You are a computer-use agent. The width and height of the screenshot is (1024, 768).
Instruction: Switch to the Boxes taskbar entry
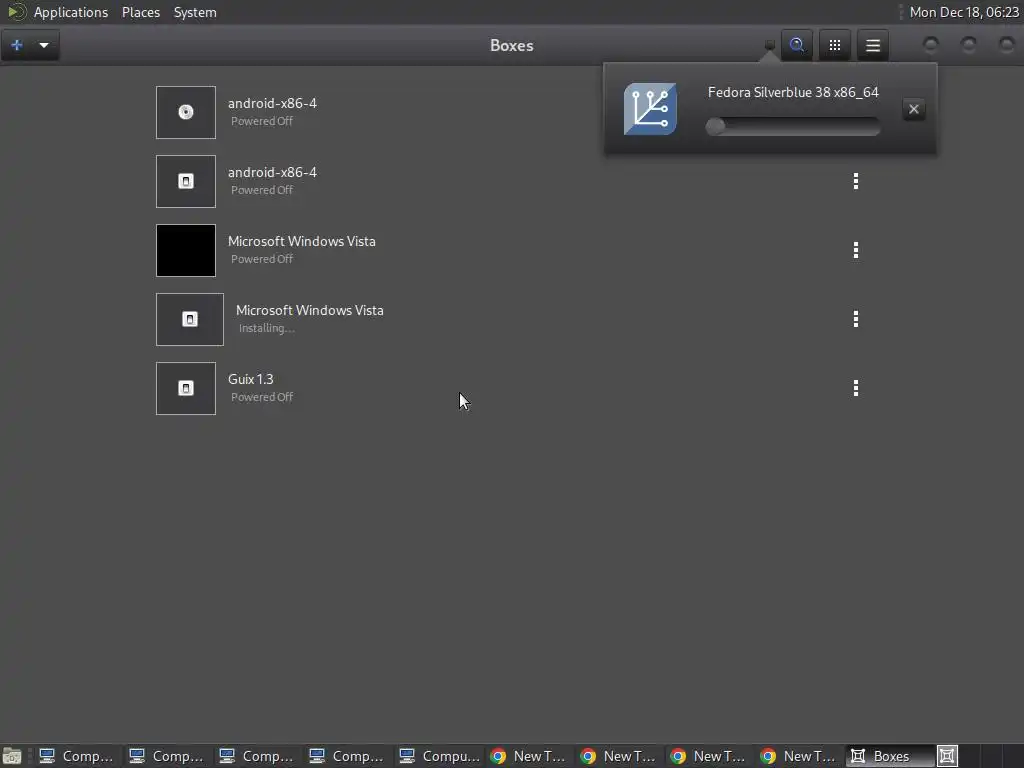pyautogui.click(x=889, y=756)
